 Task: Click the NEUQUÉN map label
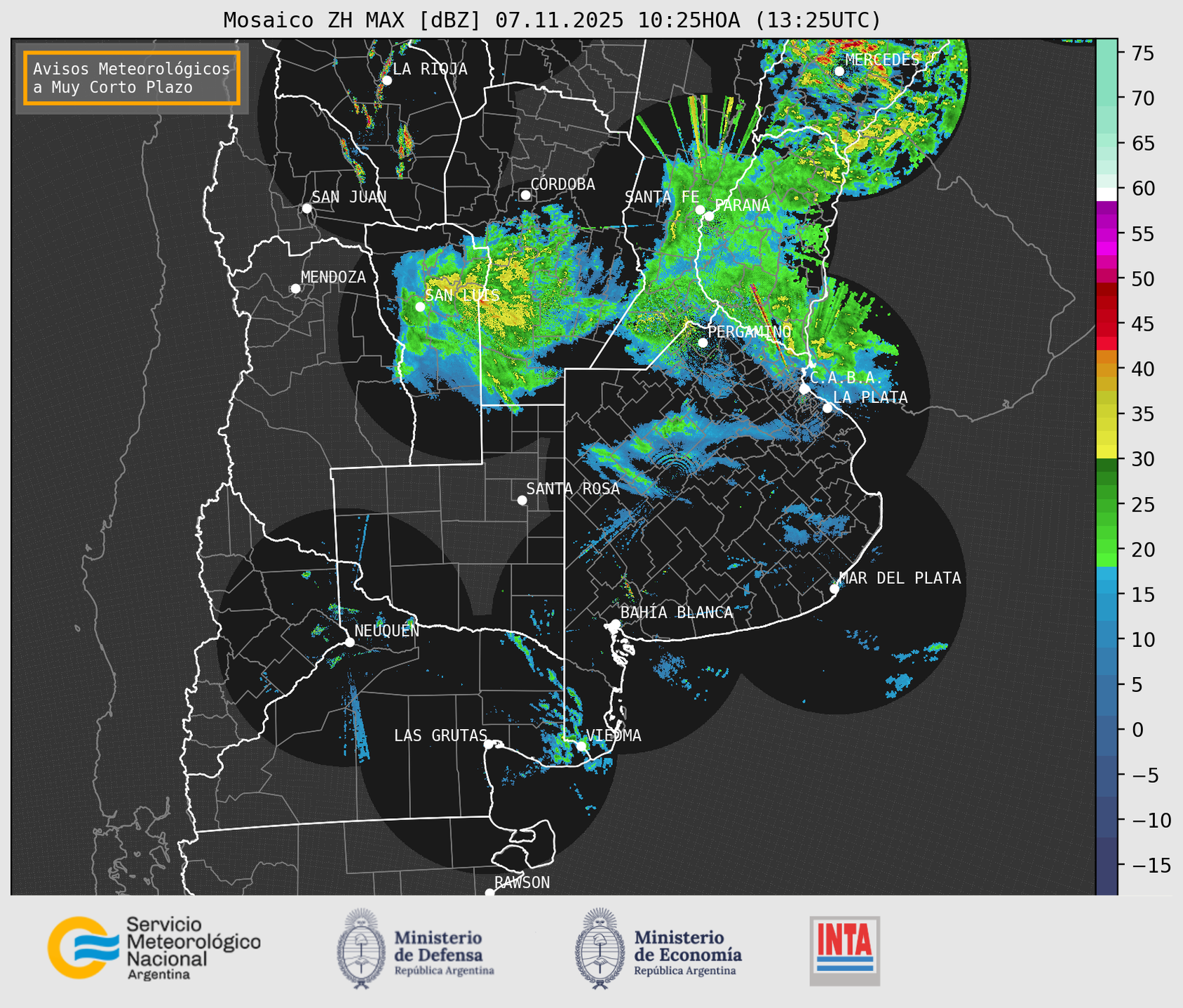pyautogui.click(x=387, y=630)
